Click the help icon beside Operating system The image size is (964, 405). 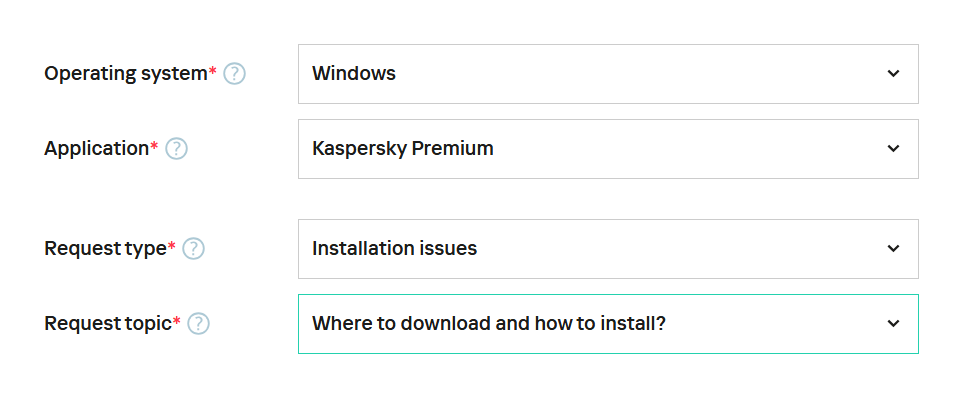pyautogui.click(x=234, y=74)
